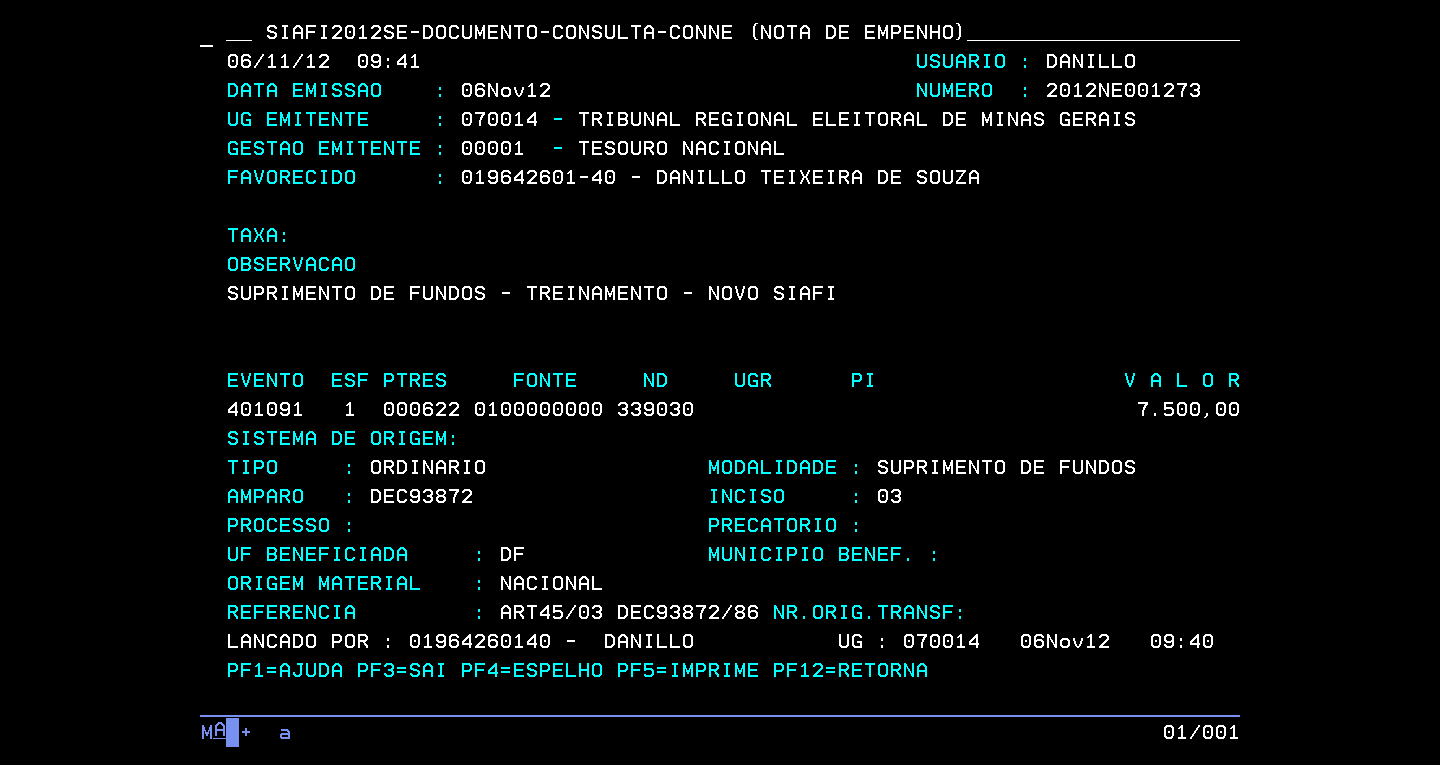Click CPF 019642601-40 in FAVORECIDO

coord(538,178)
